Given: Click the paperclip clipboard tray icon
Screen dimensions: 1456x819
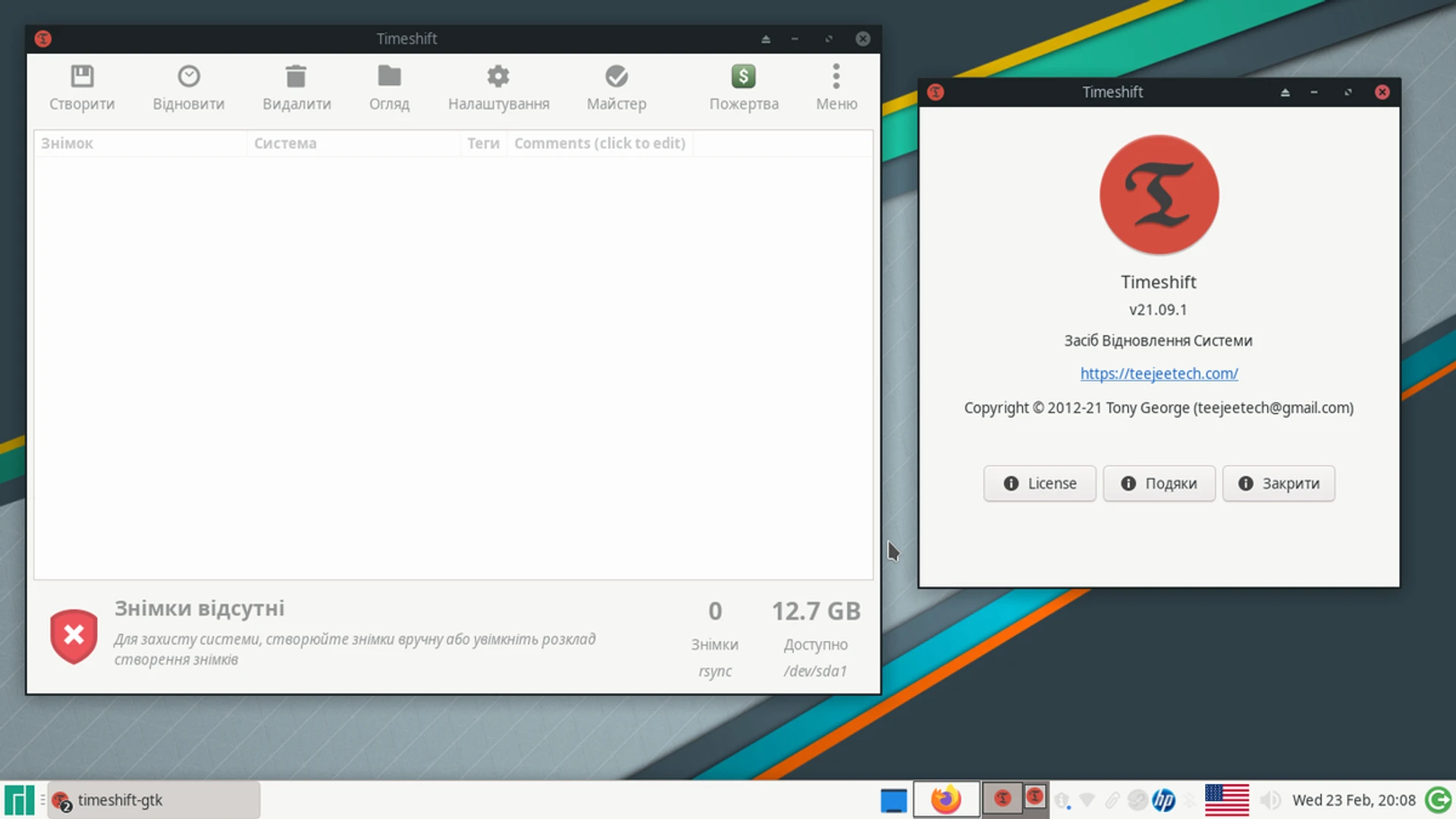Looking at the screenshot, I should [x=1112, y=800].
